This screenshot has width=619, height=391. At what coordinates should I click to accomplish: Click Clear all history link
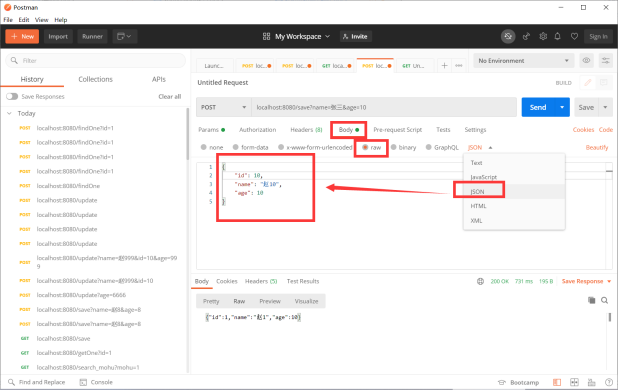[x=170, y=96]
